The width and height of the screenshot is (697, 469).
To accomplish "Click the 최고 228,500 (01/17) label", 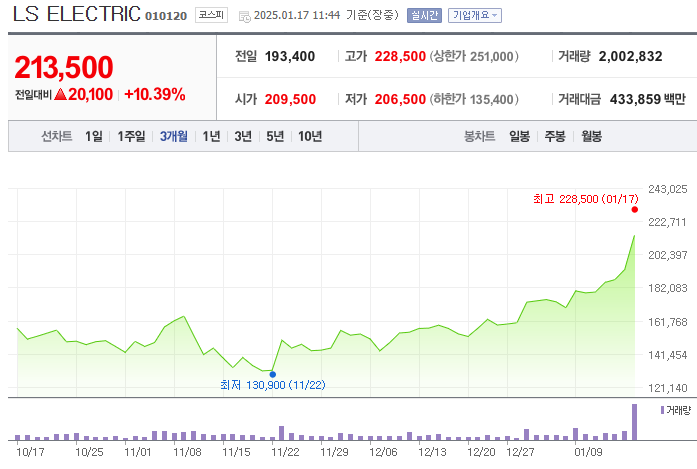I will point(585,199).
